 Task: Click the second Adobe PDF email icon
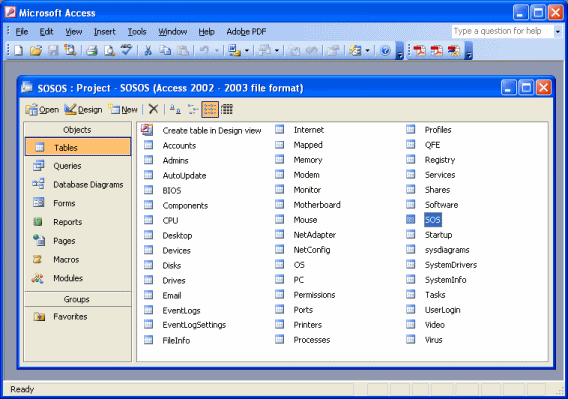tap(437, 50)
